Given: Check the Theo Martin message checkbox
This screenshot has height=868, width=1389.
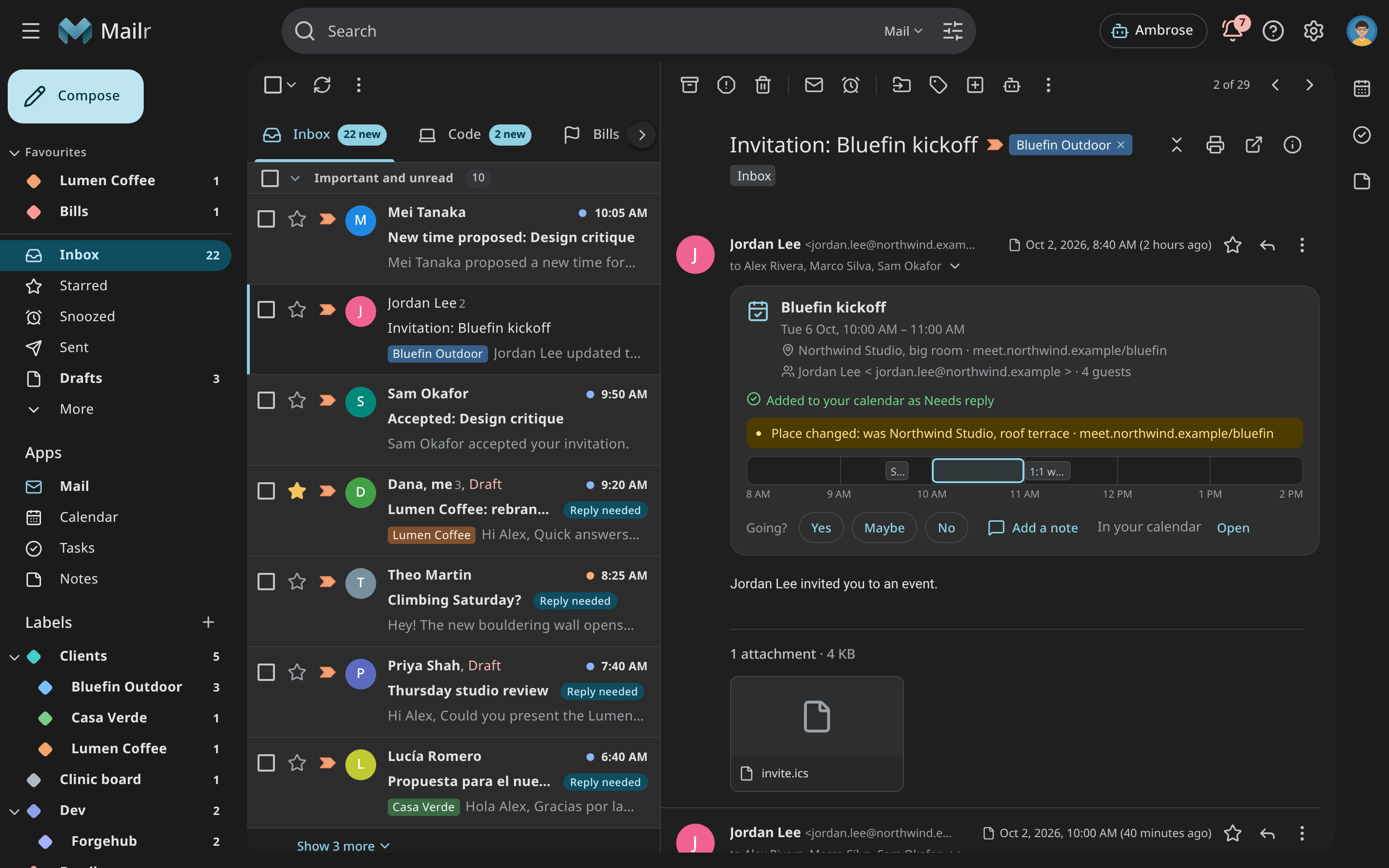Looking at the screenshot, I should [266, 582].
